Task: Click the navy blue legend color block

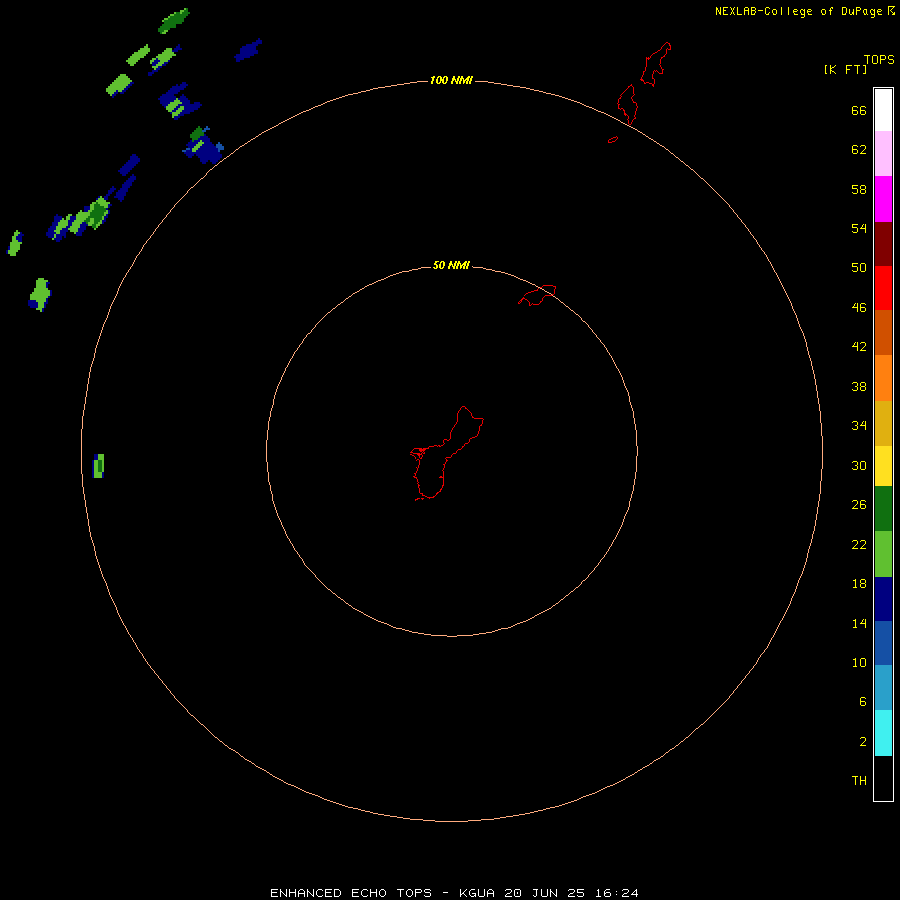Action: tap(883, 599)
